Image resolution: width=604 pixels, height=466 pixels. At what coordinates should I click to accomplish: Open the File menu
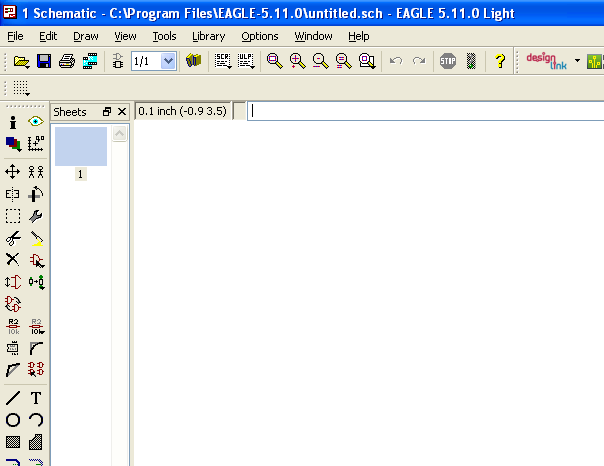tap(15, 36)
